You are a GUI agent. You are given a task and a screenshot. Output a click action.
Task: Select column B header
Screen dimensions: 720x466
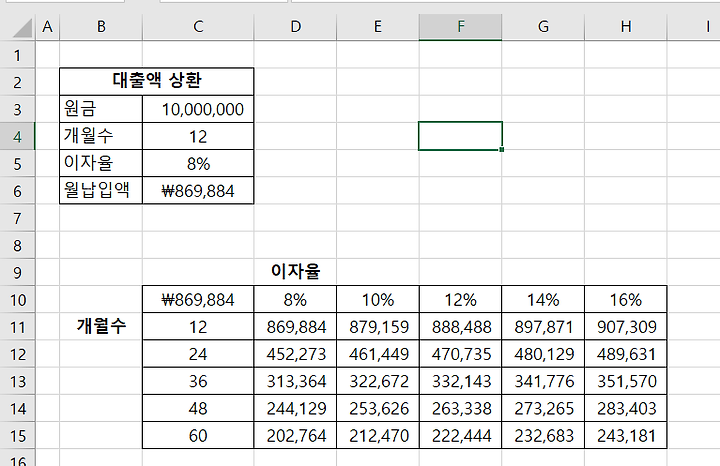pos(101,27)
